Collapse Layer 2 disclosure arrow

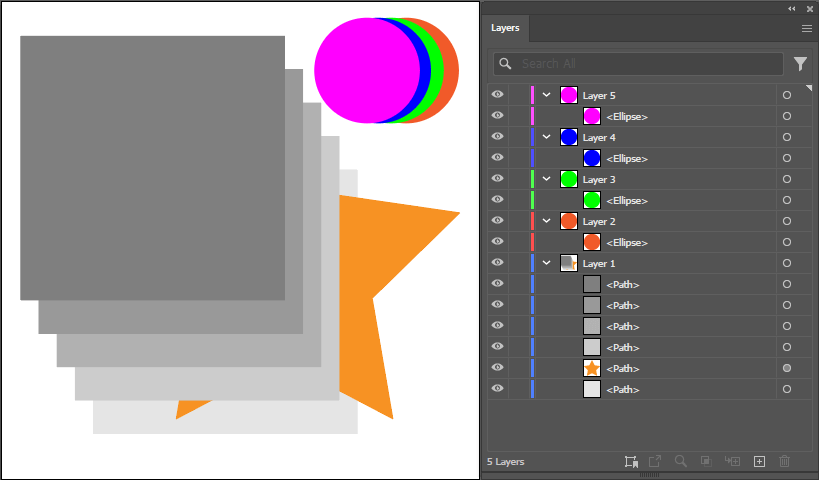click(x=547, y=221)
